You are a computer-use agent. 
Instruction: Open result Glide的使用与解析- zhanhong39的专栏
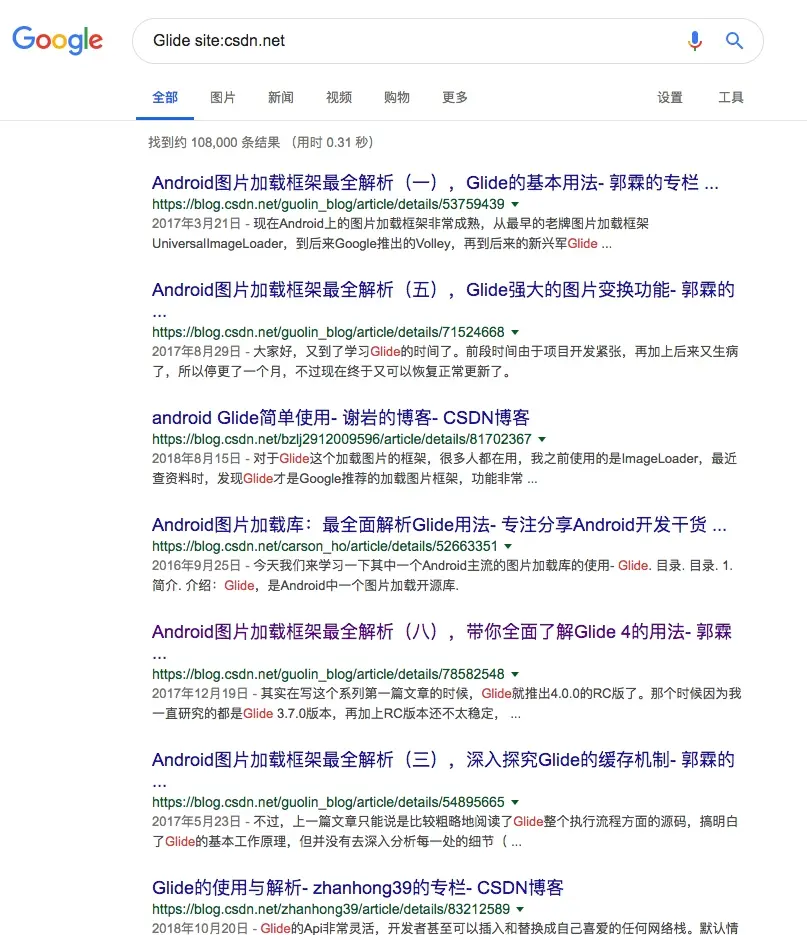pos(357,887)
